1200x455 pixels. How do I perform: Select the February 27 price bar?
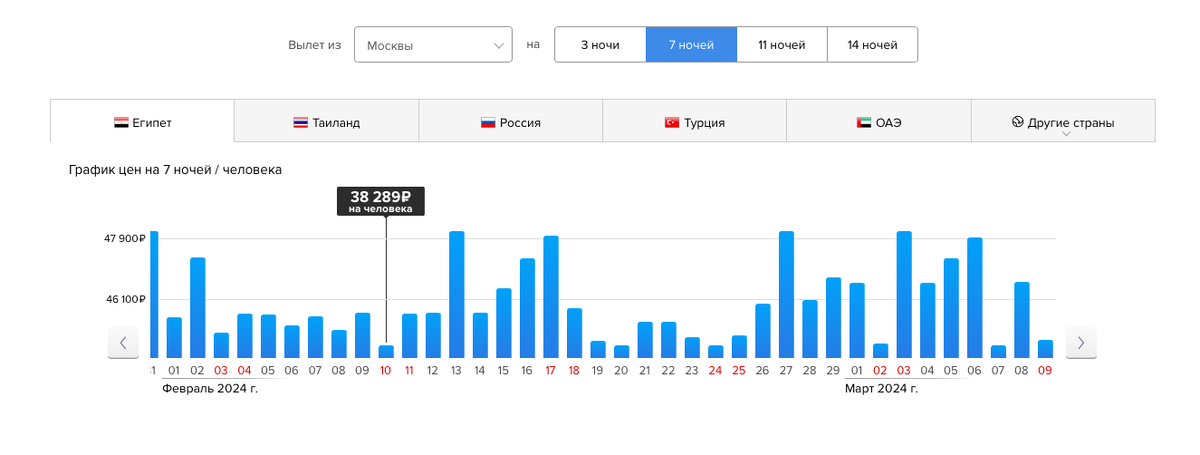click(x=787, y=294)
